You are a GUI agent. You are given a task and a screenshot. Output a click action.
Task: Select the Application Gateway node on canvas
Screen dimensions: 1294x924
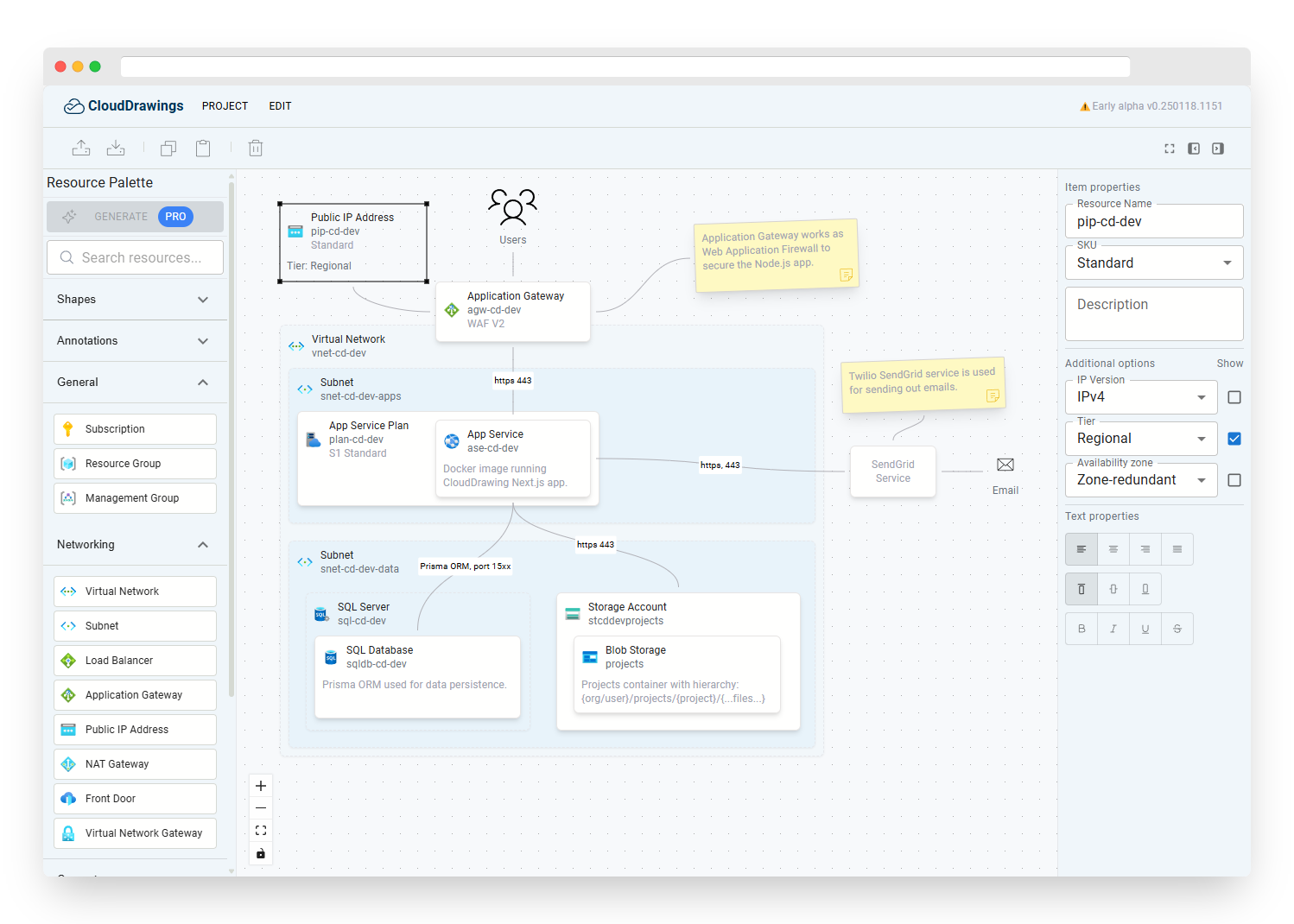tap(513, 311)
